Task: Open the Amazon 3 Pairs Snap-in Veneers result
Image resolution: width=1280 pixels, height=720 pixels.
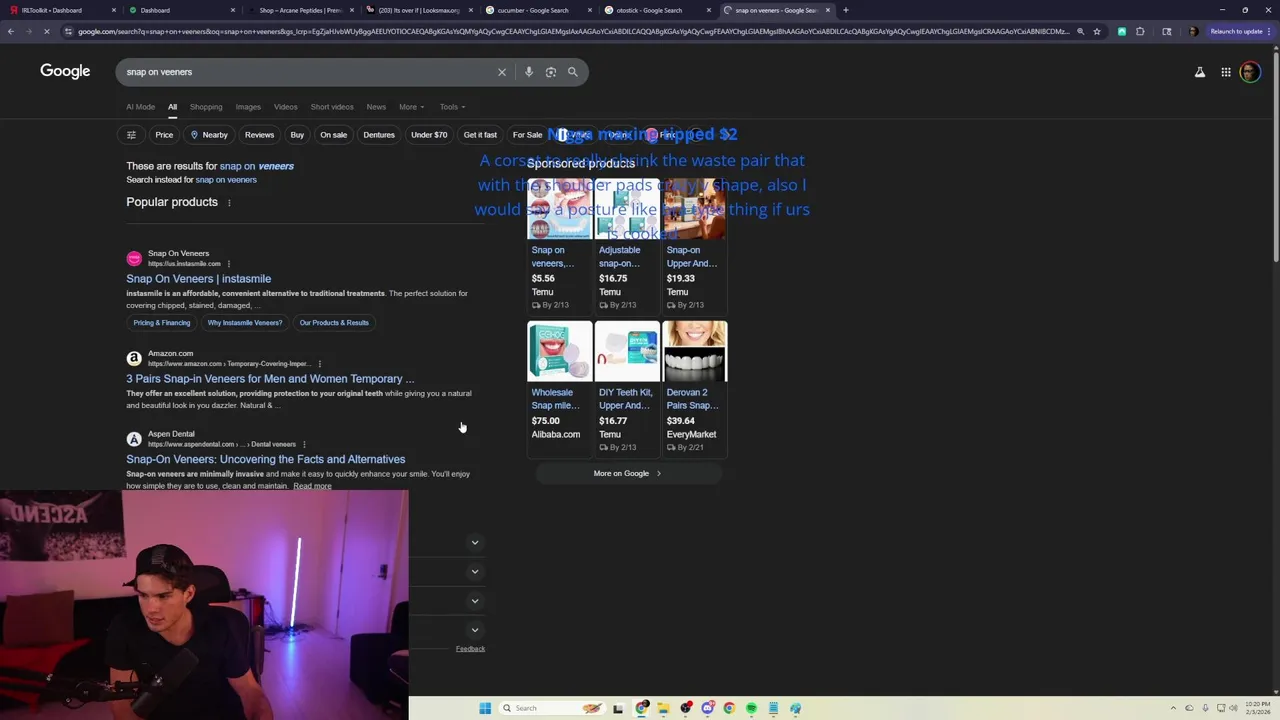Action: 270,379
